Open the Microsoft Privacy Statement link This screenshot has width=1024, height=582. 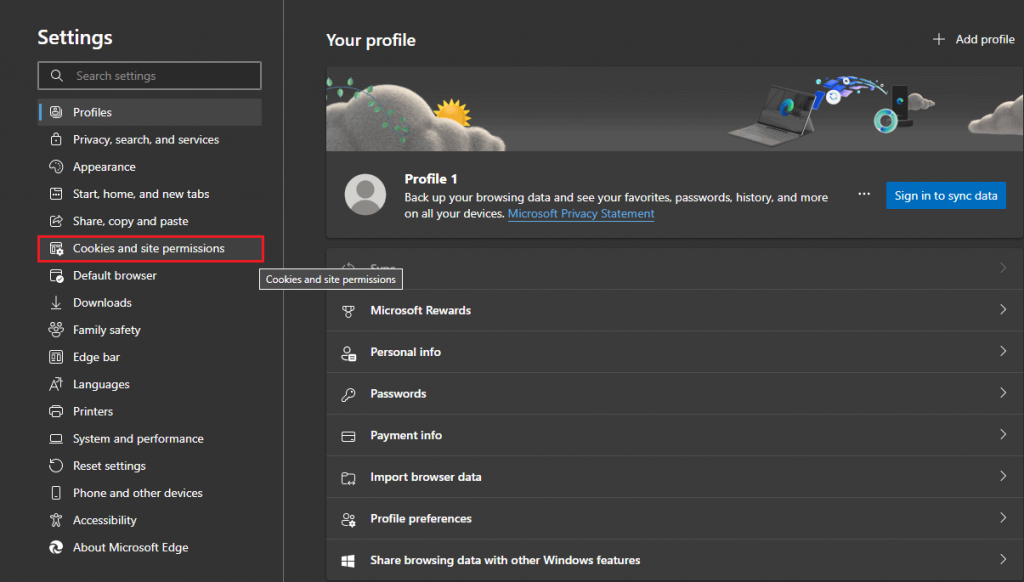click(581, 214)
